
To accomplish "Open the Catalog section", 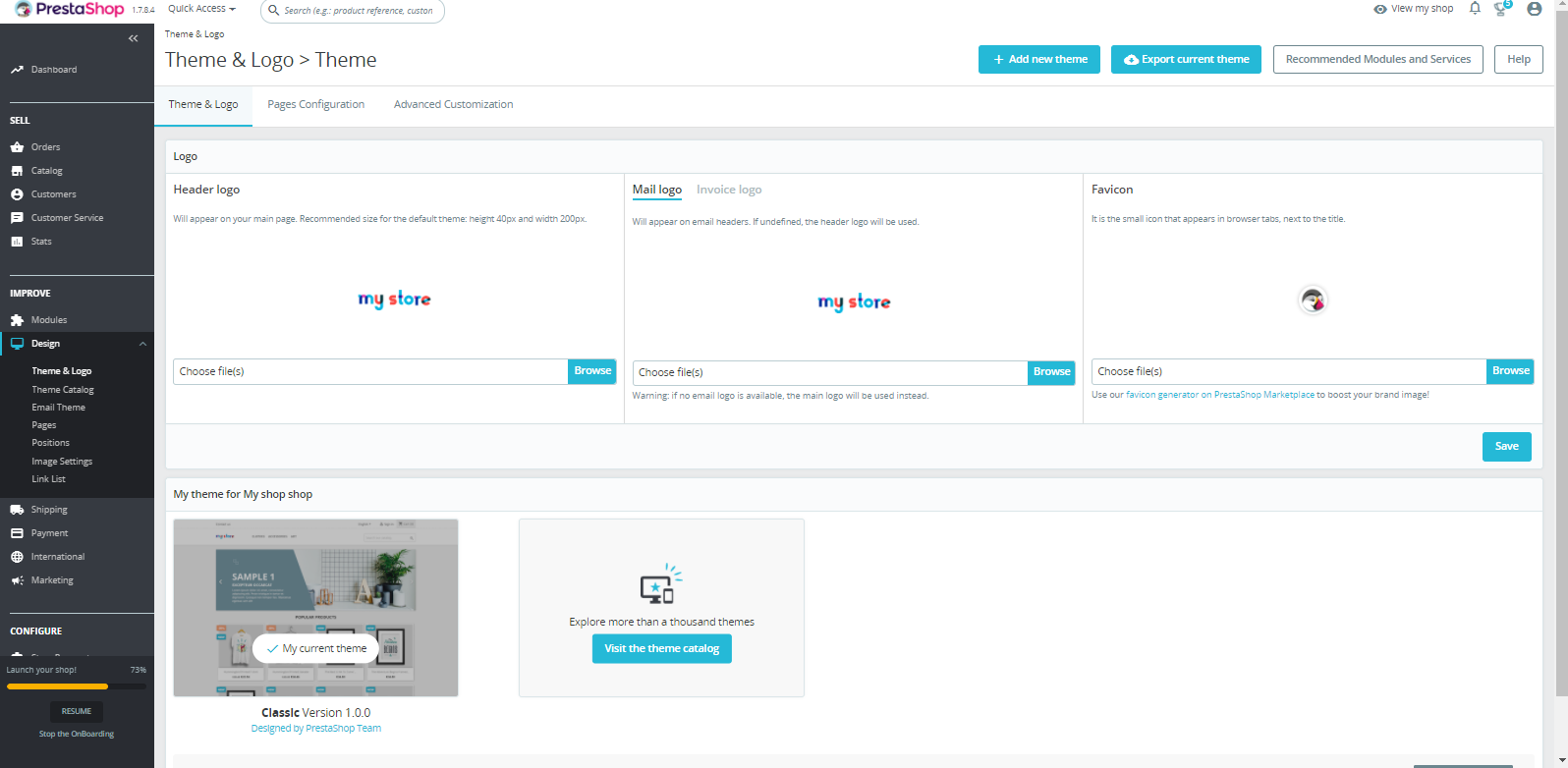I will [x=46, y=171].
